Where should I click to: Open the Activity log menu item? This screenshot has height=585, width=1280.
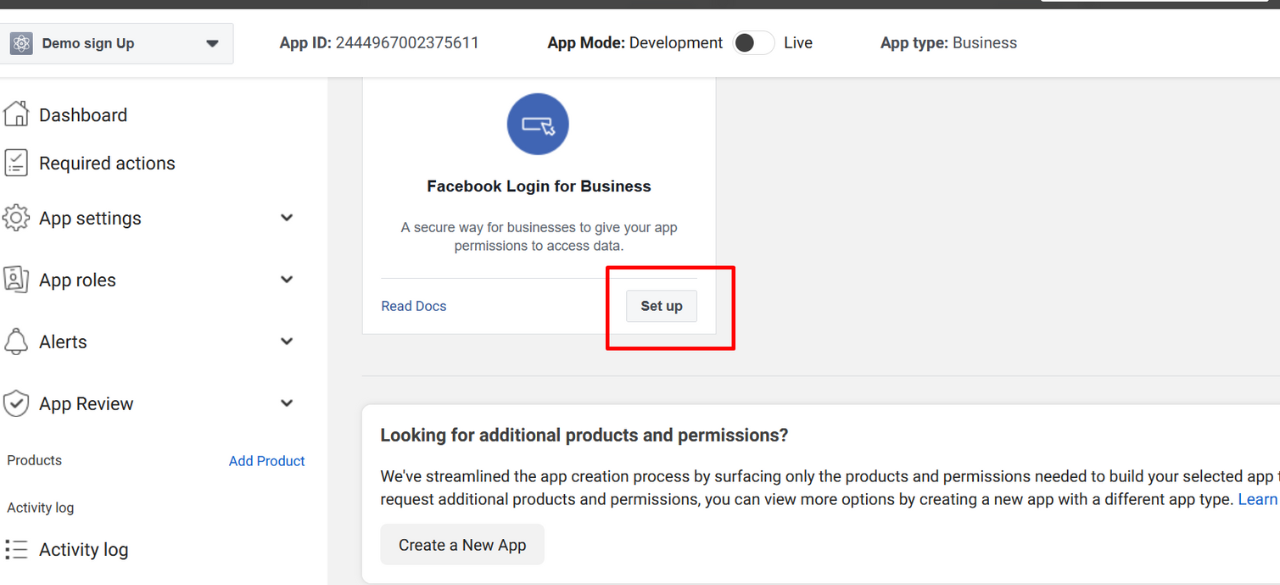[83, 549]
